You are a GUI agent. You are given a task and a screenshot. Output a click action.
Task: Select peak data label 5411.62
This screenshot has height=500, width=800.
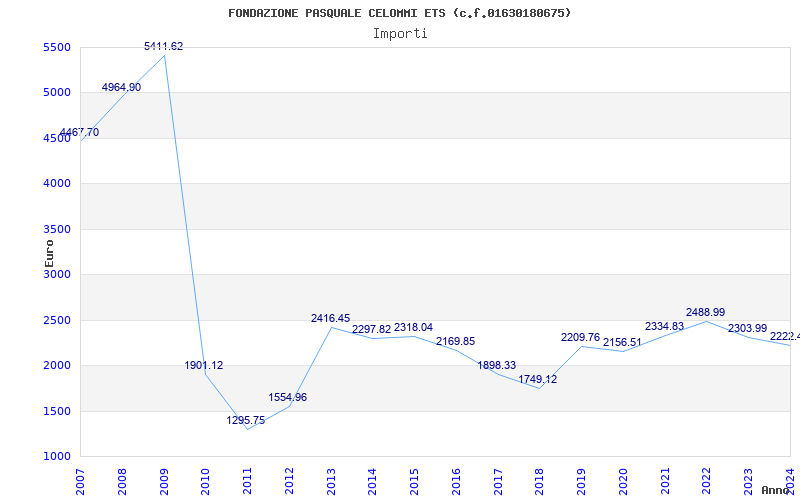[x=163, y=46]
